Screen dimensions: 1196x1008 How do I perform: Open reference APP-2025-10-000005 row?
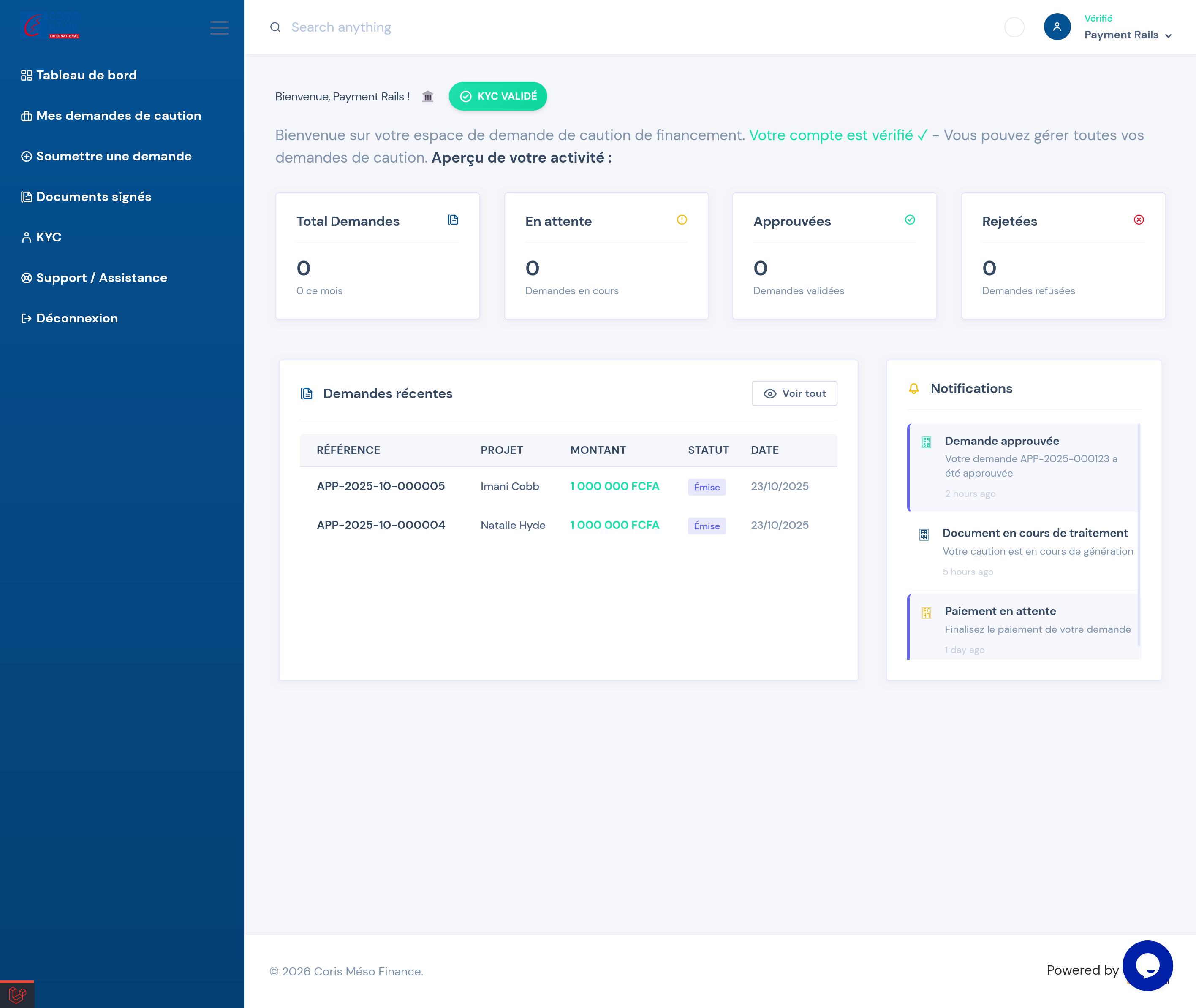[x=380, y=486]
